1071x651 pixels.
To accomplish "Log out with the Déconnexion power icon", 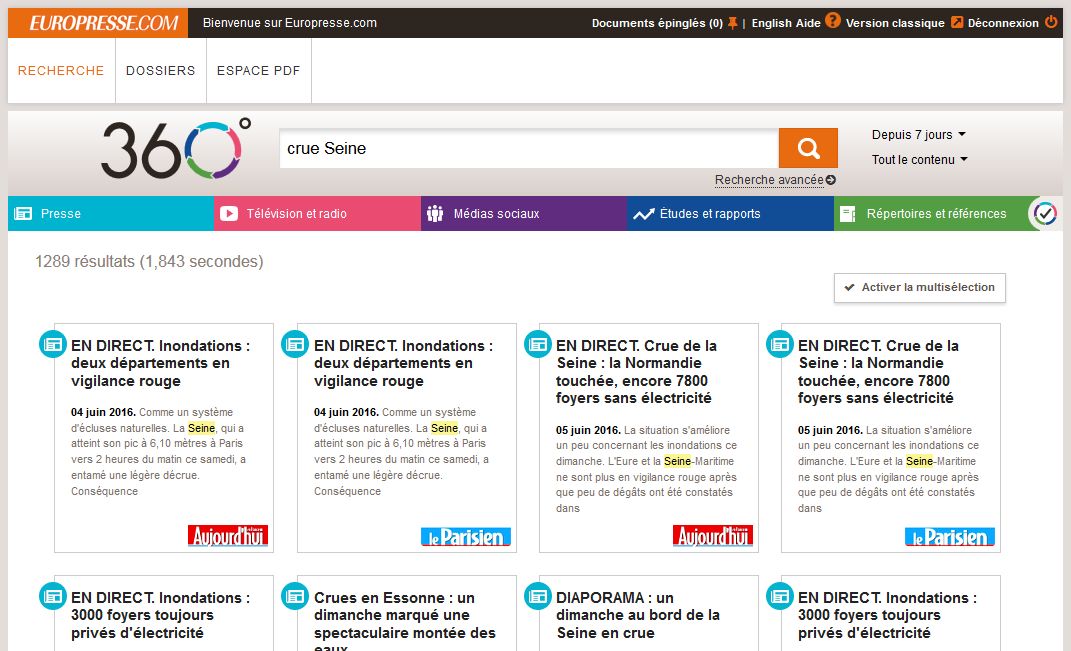I will pos(1051,23).
